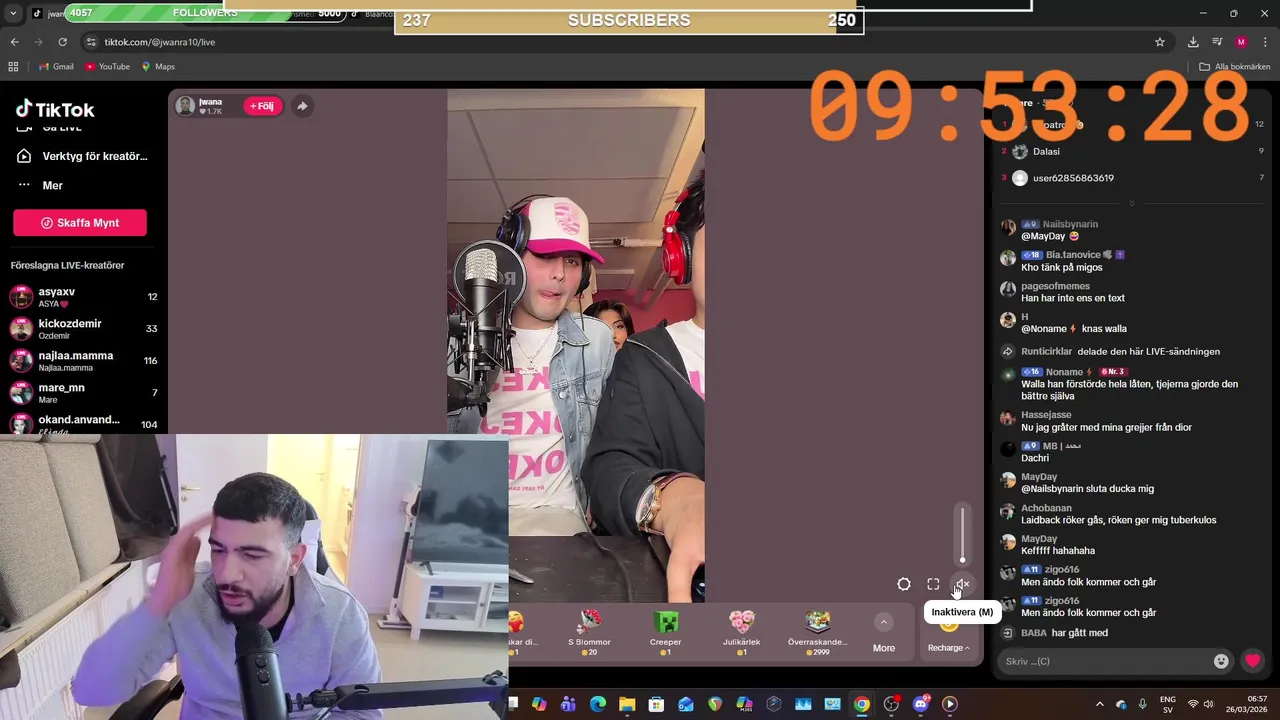Go back in browser history
This screenshot has width=1280, height=720.
14,42
